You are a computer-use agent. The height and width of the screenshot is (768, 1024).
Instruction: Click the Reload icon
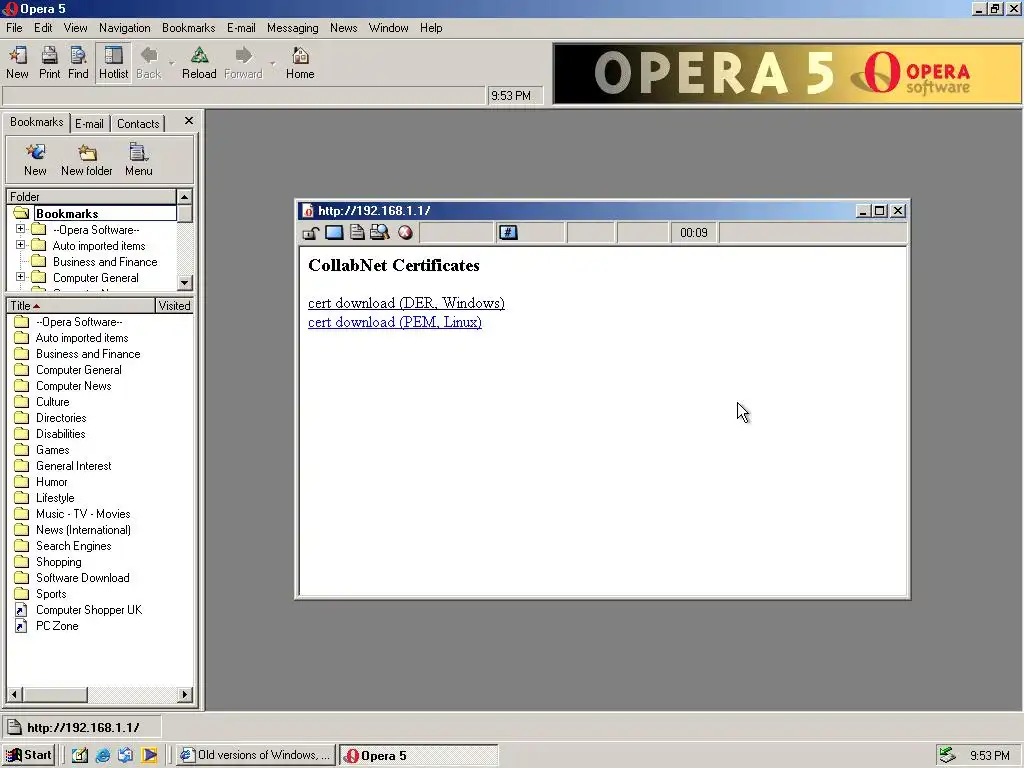pos(199,63)
